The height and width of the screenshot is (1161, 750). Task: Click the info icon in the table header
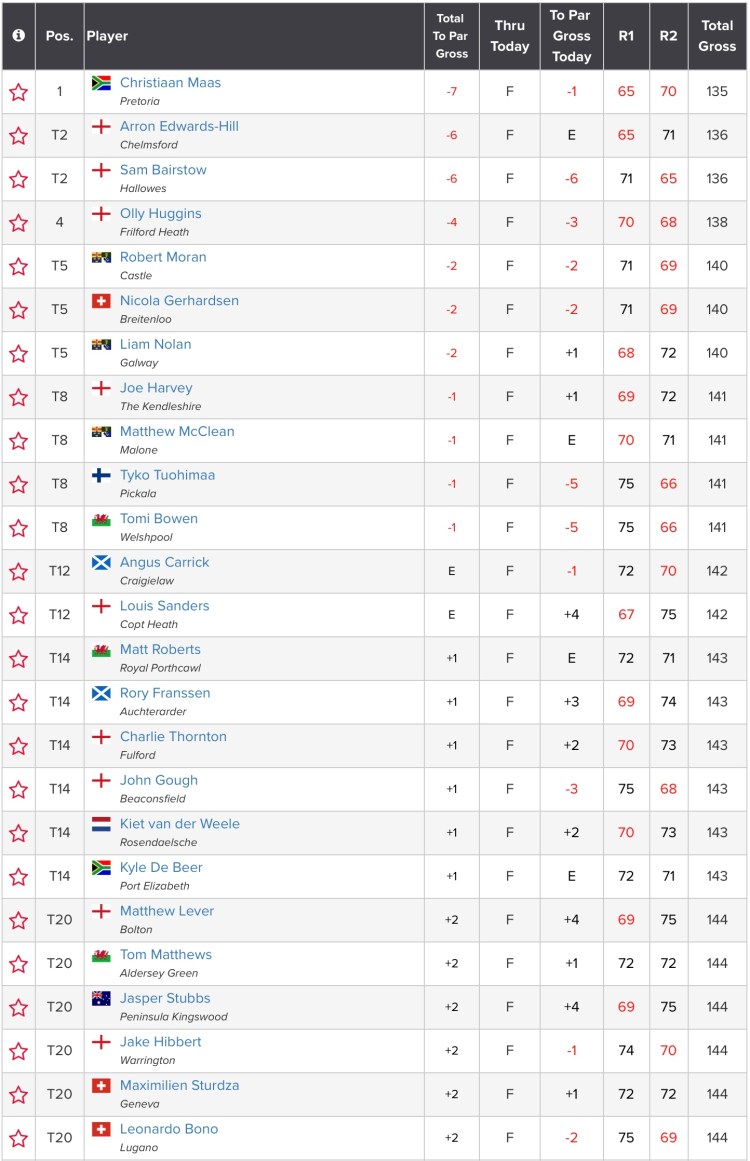click(18, 35)
